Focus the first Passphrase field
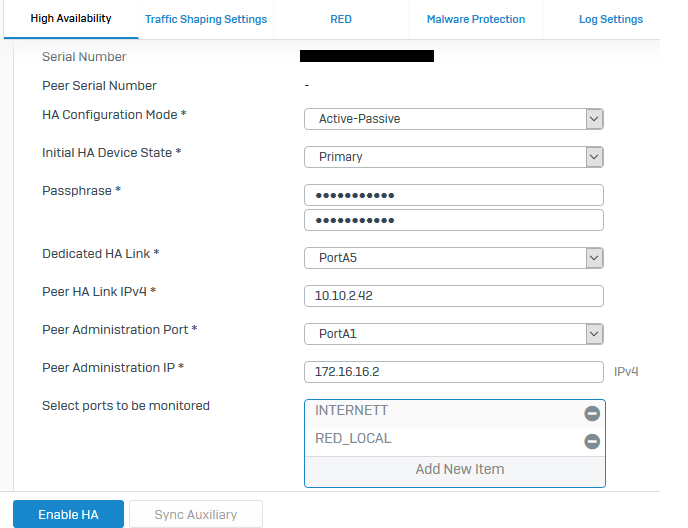The height and width of the screenshot is (528, 688). pos(454,195)
